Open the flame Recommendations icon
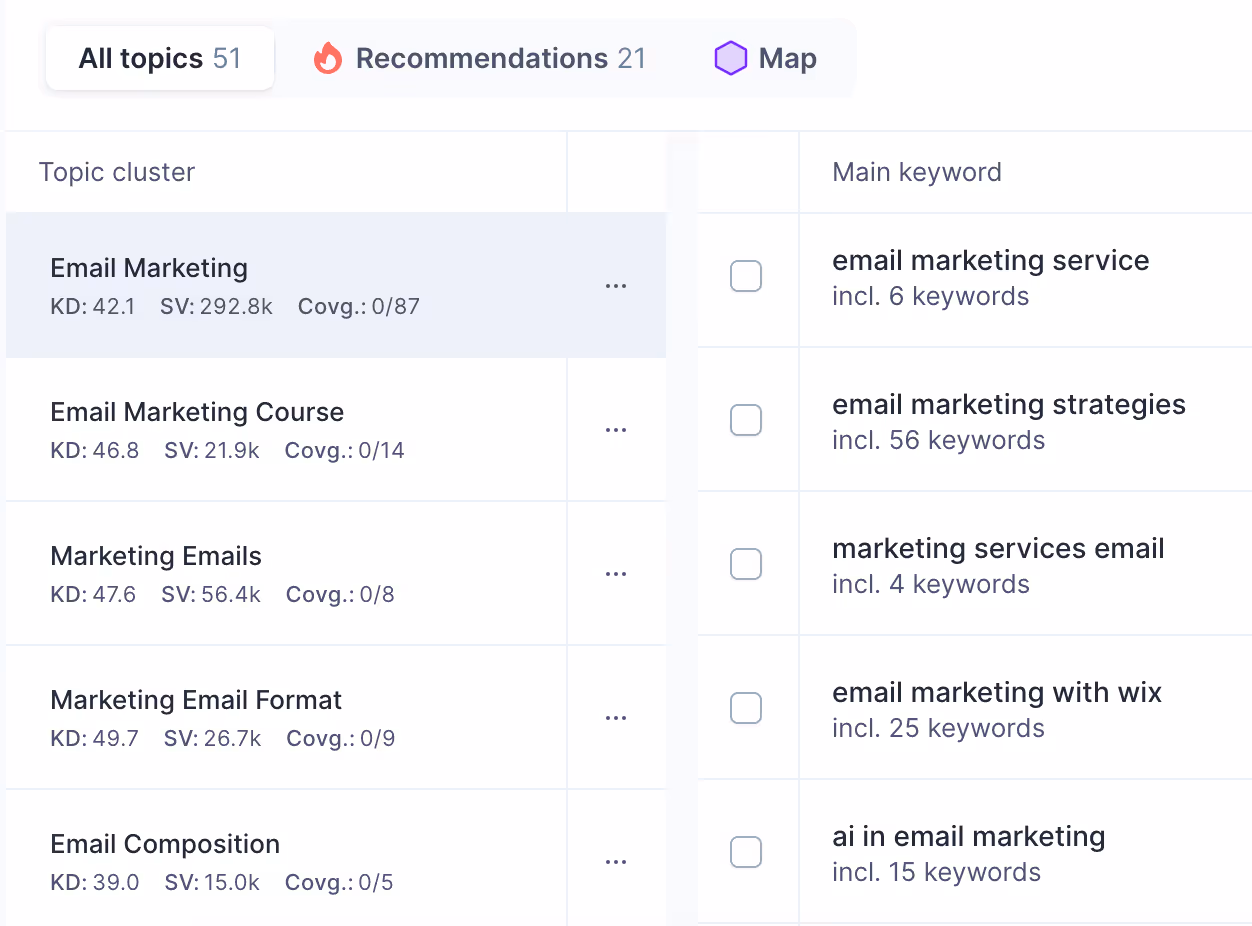 point(328,59)
